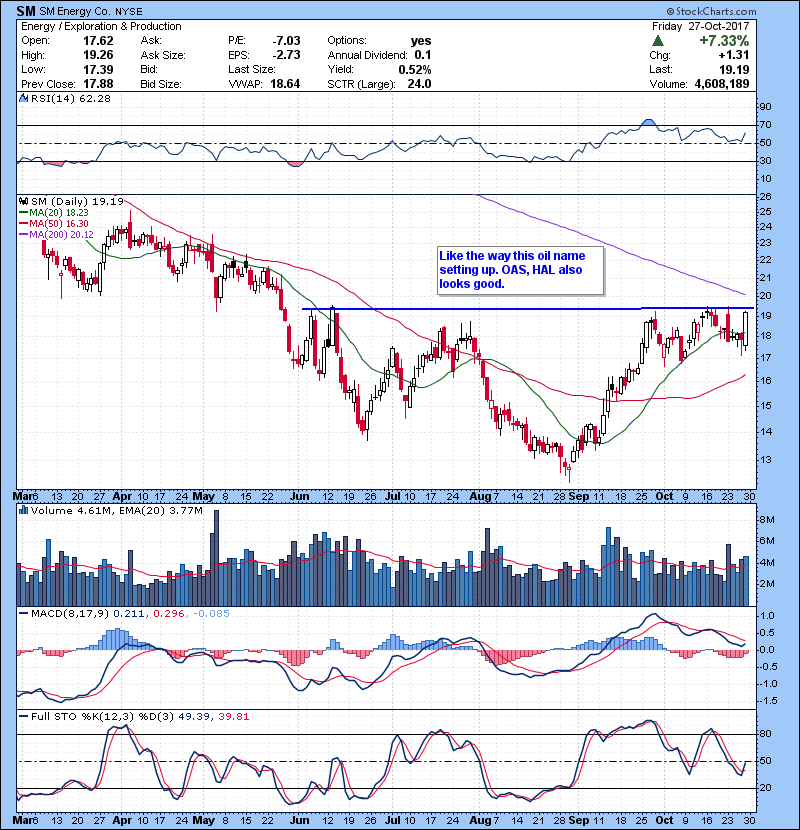This screenshot has height=830, width=800.
Task: Click the RSI(14) 62.28 indicator label
Action: 71,98
